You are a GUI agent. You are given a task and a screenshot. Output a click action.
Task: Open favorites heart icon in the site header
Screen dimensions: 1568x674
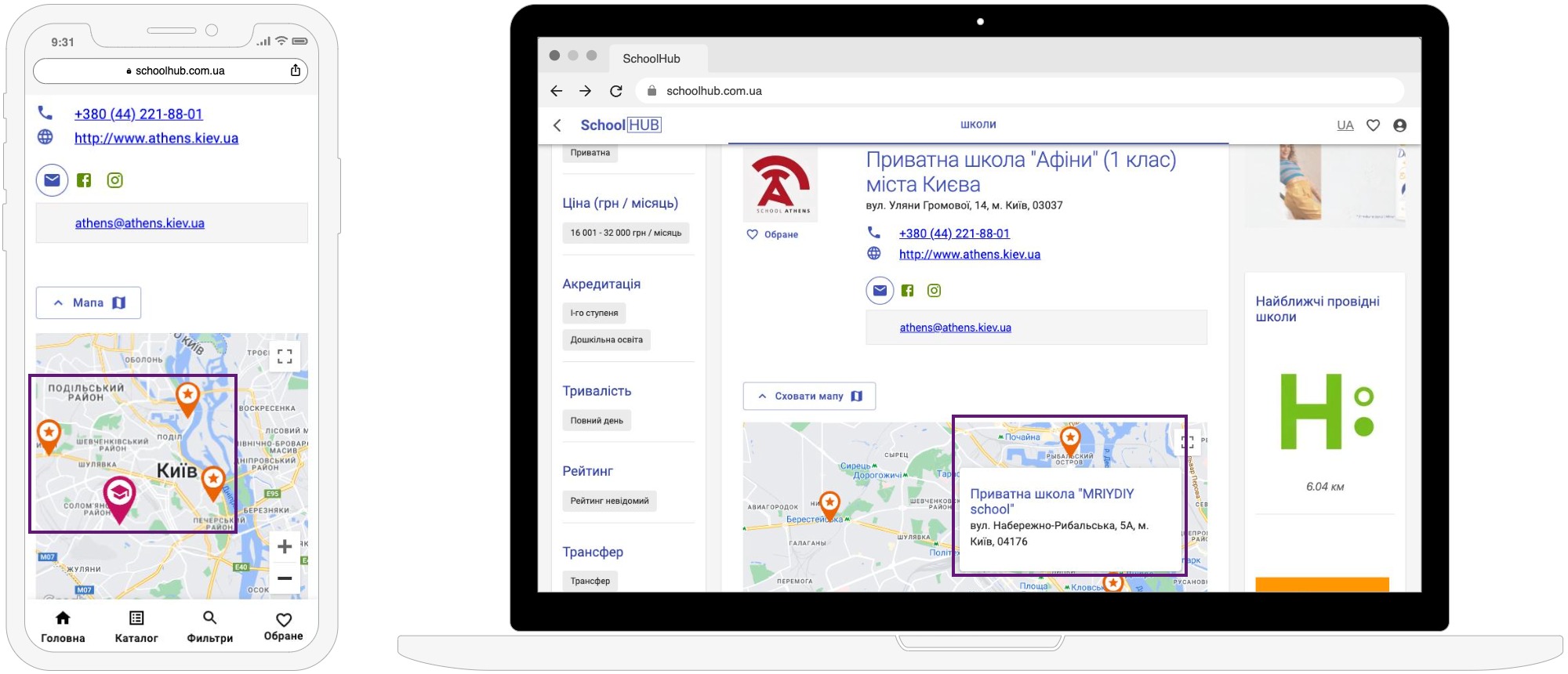tap(1373, 125)
